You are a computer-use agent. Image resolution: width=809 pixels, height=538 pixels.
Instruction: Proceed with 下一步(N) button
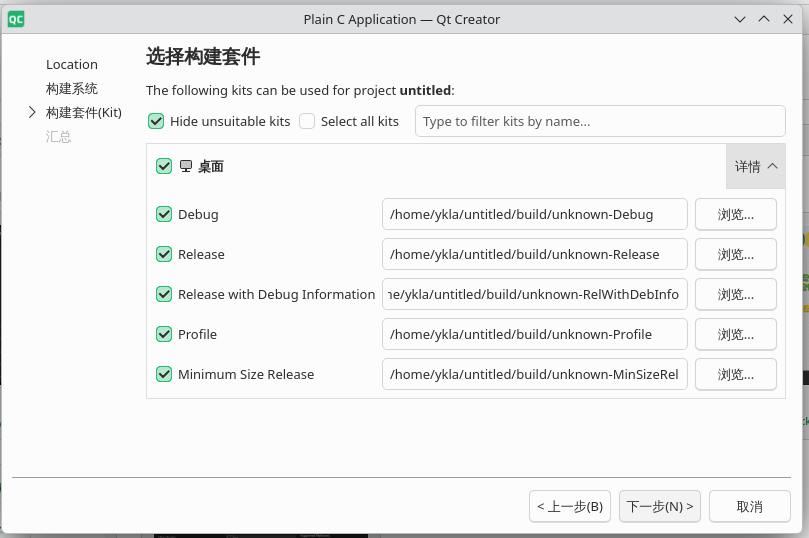660,506
